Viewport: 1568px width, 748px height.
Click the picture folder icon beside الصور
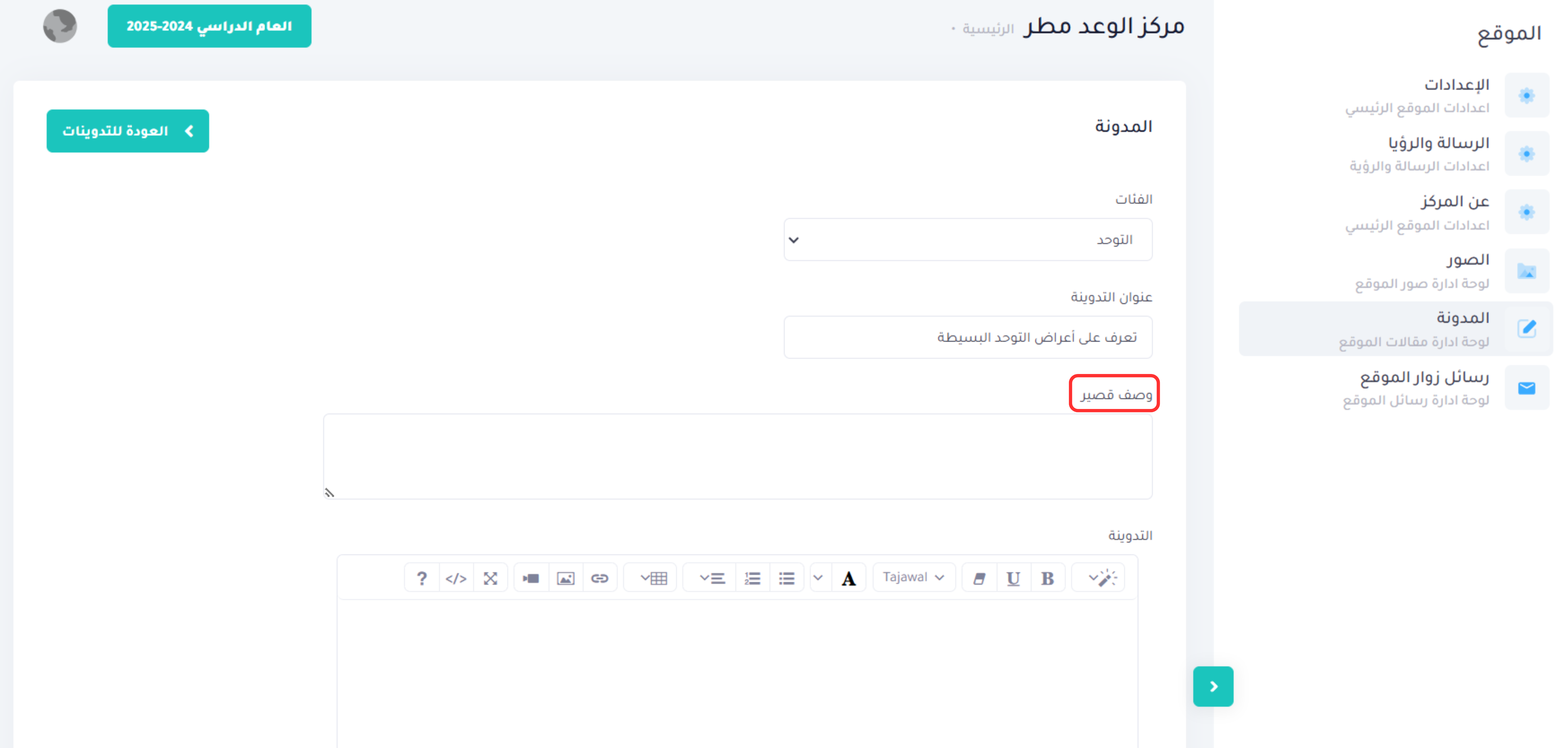(1527, 270)
